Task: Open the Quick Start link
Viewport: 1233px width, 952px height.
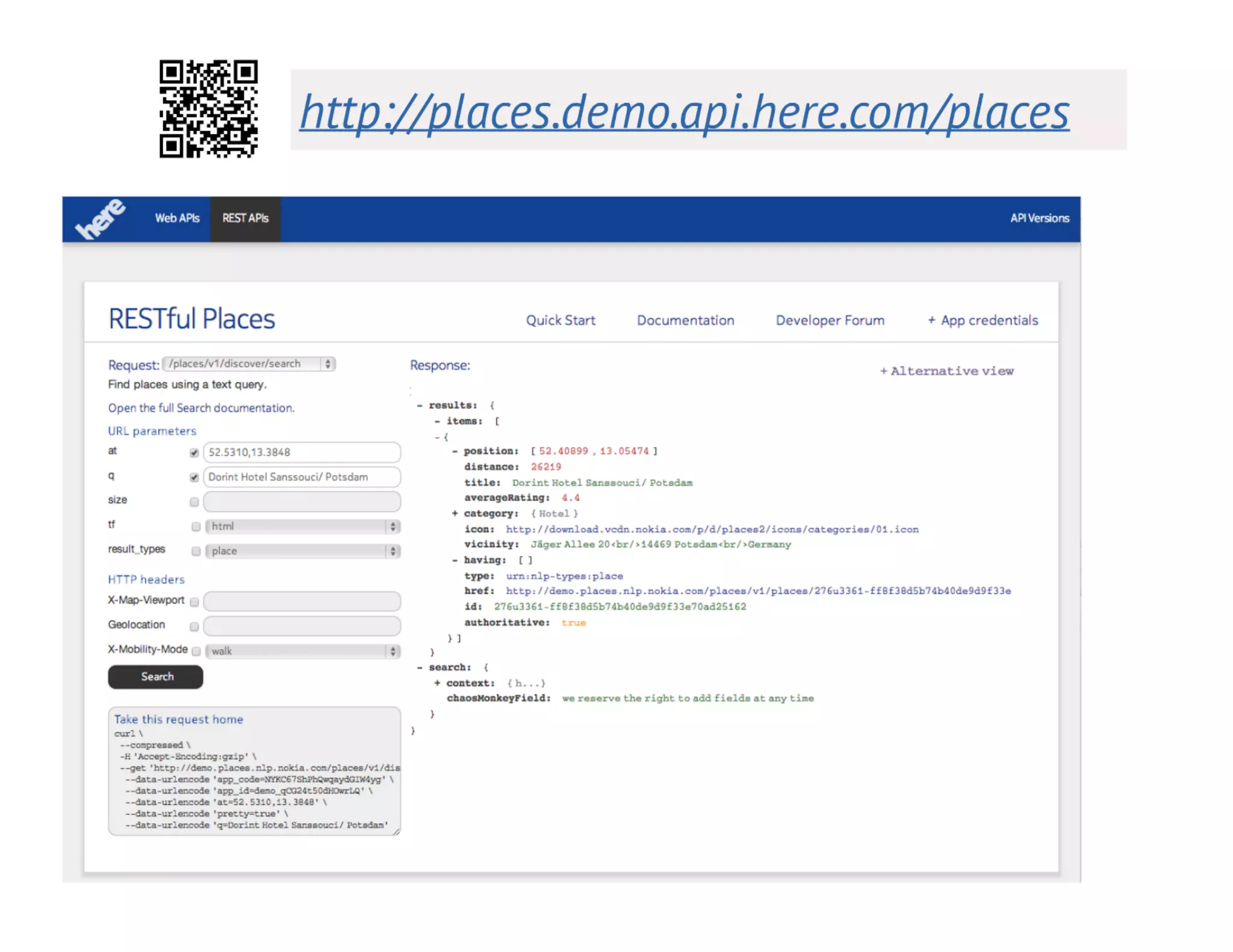Action: (x=560, y=321)
